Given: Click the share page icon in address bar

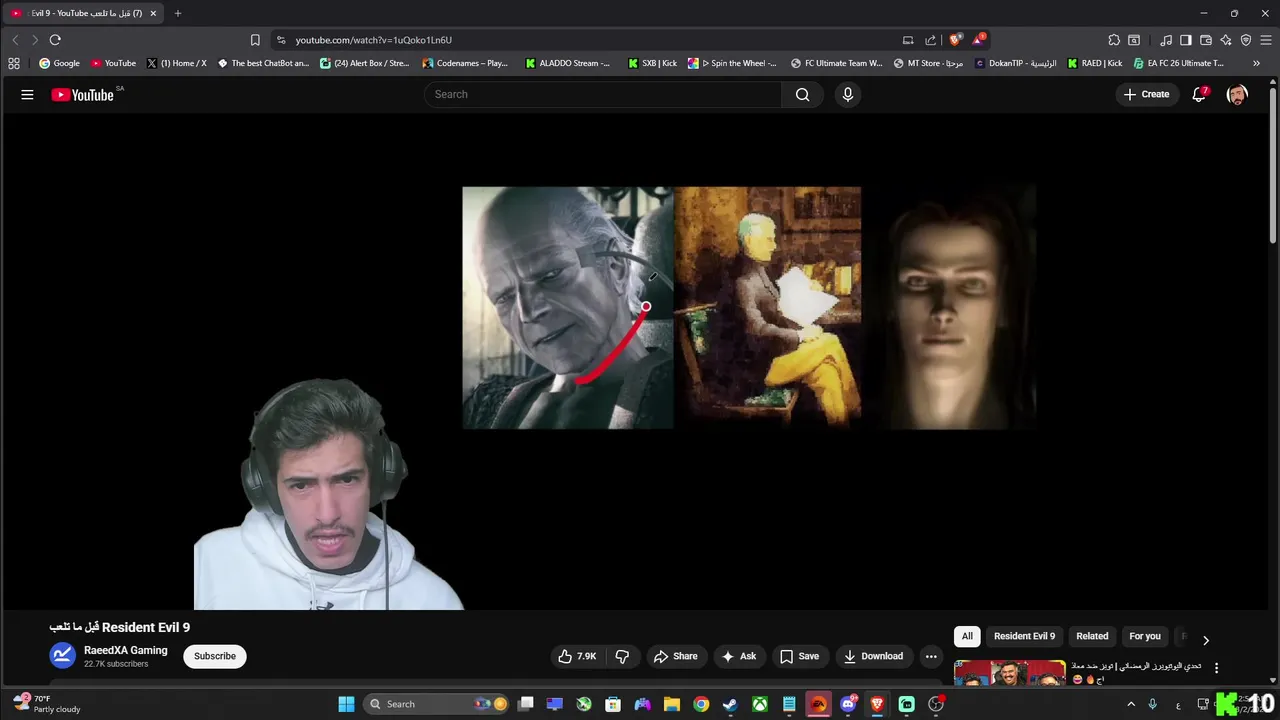Looking at the screenshot, I should (931, 40).
